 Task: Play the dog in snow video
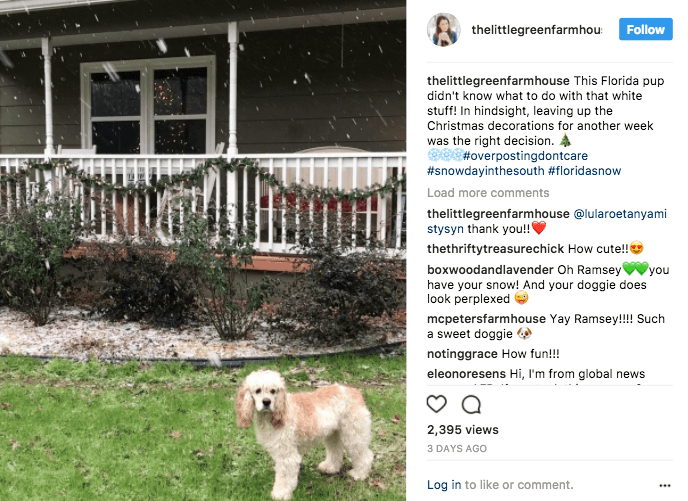pyautogui.click(x=203, y=250)
